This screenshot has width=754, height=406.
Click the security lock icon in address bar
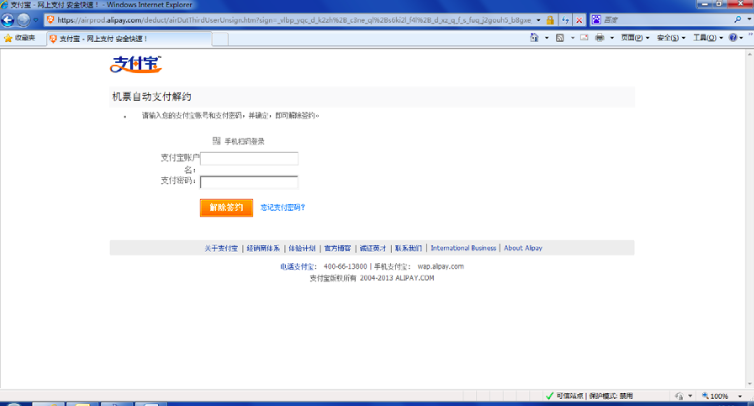(550, 20)
